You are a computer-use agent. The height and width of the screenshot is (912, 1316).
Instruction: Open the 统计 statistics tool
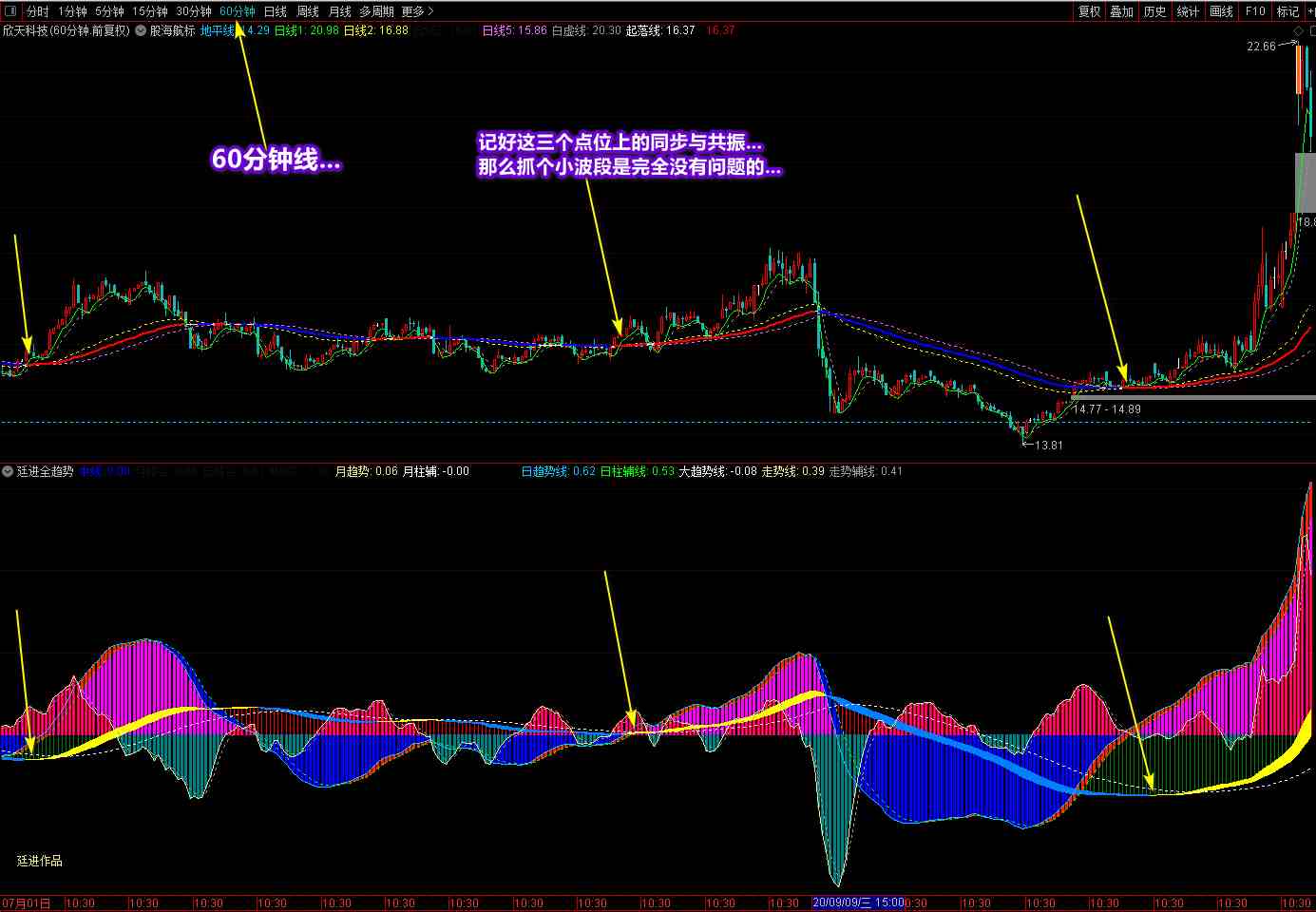(1188, 11)
